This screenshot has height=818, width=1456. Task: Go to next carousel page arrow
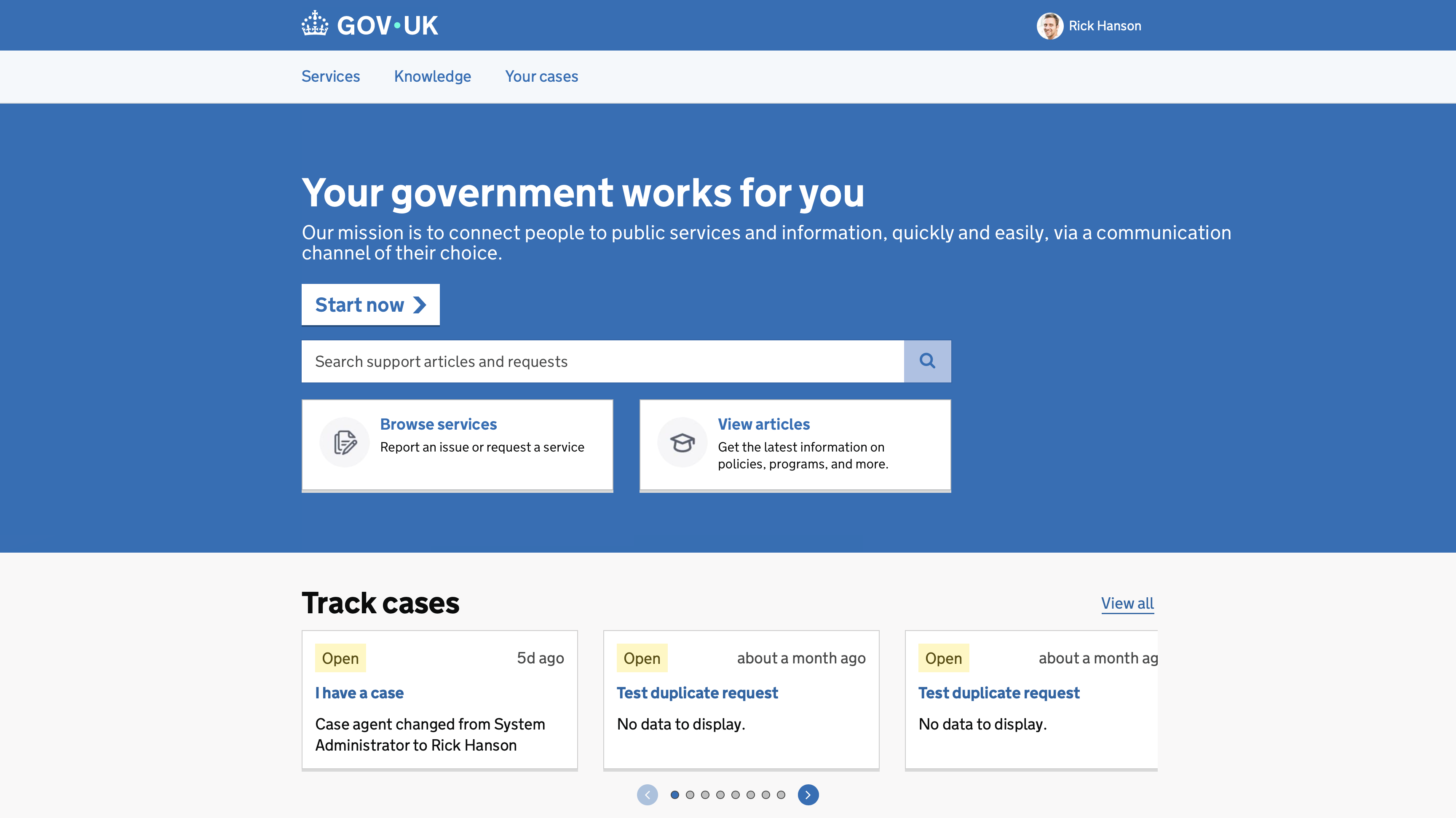[808, 795]
